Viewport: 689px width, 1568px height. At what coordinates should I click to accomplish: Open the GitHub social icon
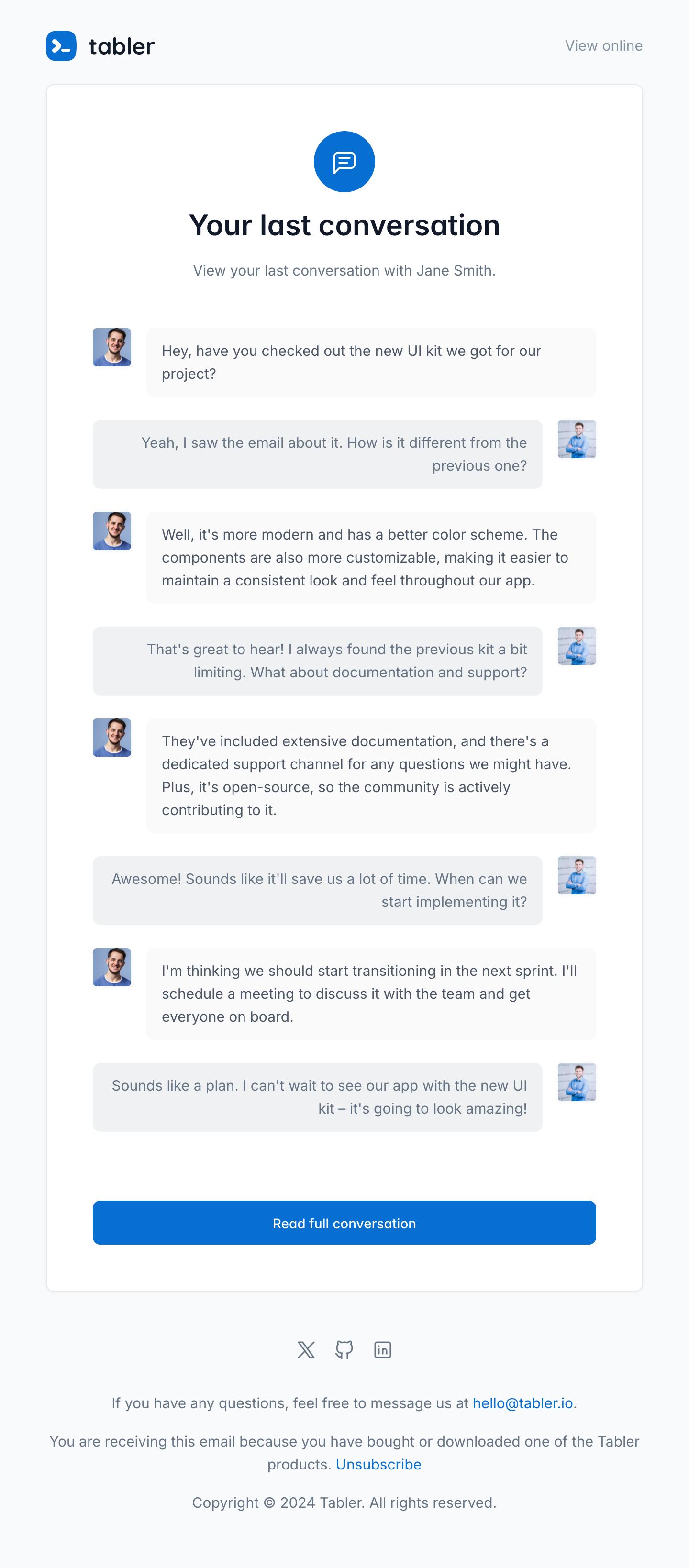(x=344, y=1349)
